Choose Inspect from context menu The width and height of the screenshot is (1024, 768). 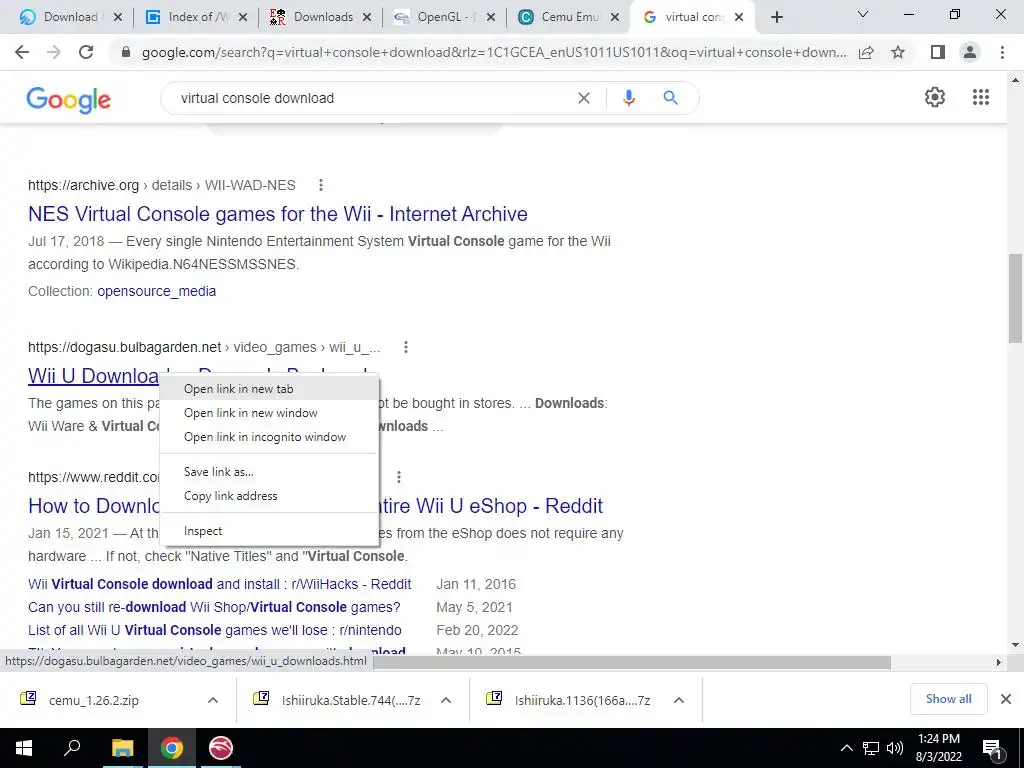[269, 531]
